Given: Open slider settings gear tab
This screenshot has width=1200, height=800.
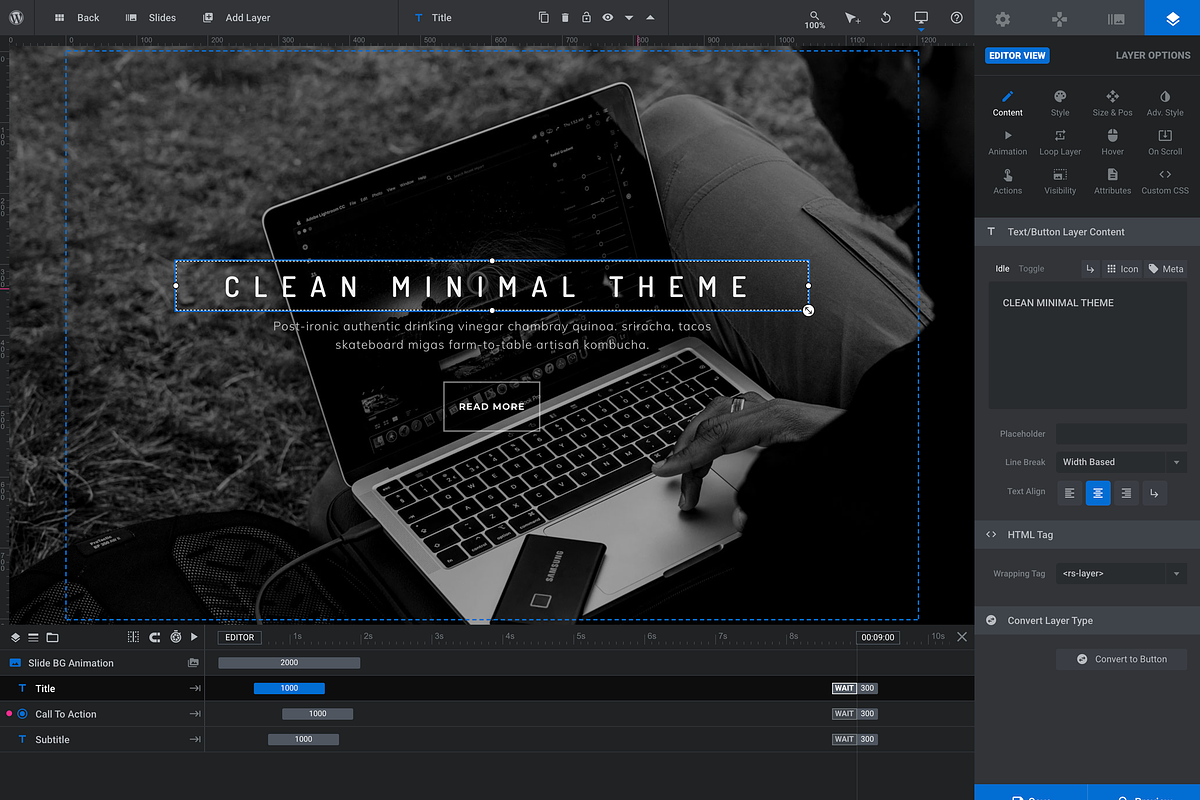Looking at the screenshot, I should (1003, 18).
